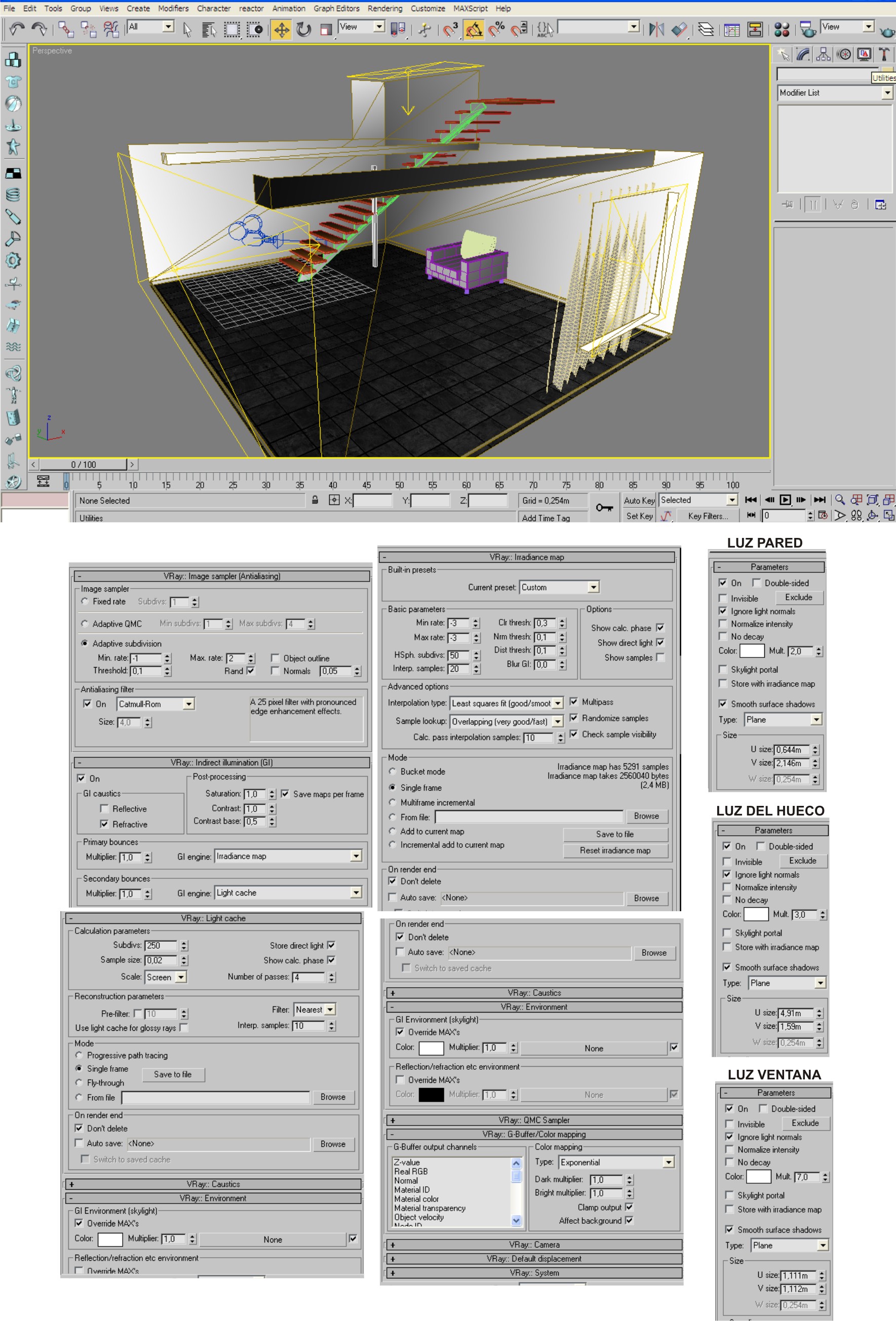Viewport: 896px width, 1321px height.
Task: Open the Interpolation type dropdown
Action: 507,703
